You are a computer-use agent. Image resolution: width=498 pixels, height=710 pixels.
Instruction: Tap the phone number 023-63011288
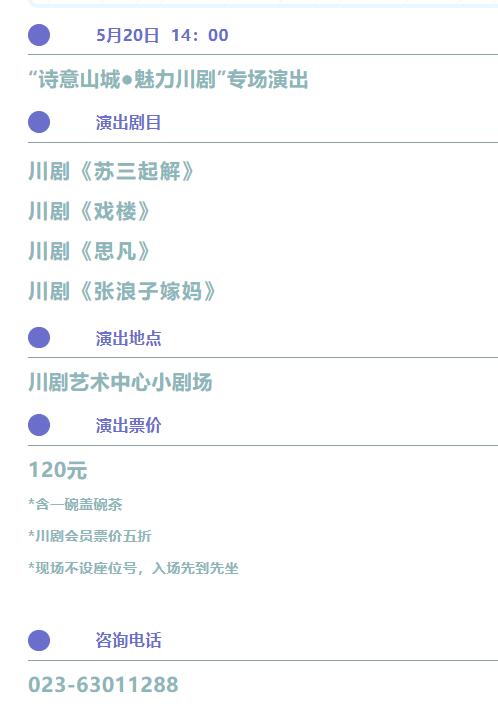(x=104, y=685)
